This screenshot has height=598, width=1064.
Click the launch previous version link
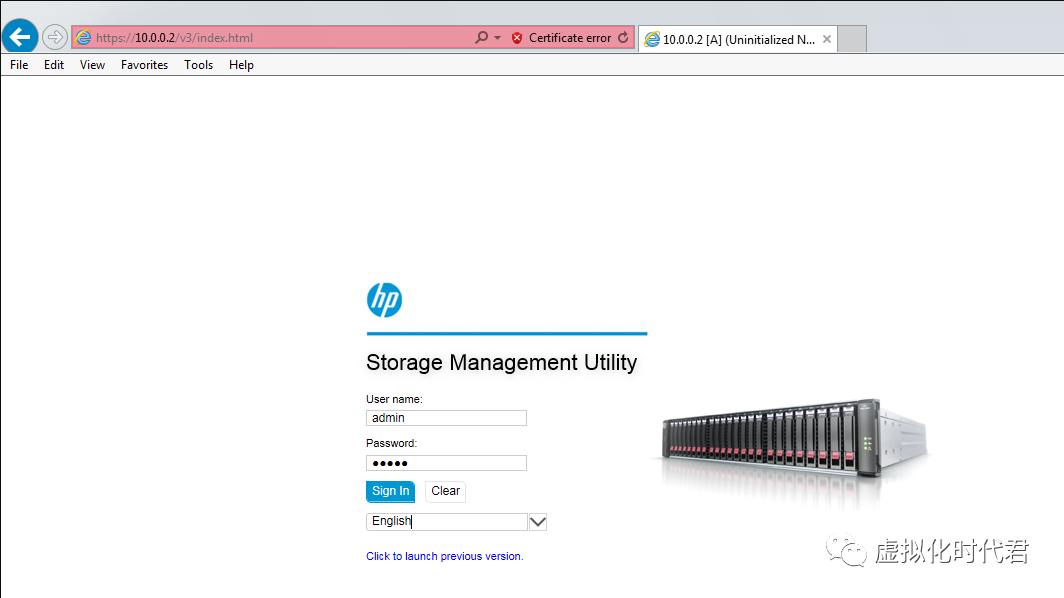pyautogui.click(x=444, y=556)
